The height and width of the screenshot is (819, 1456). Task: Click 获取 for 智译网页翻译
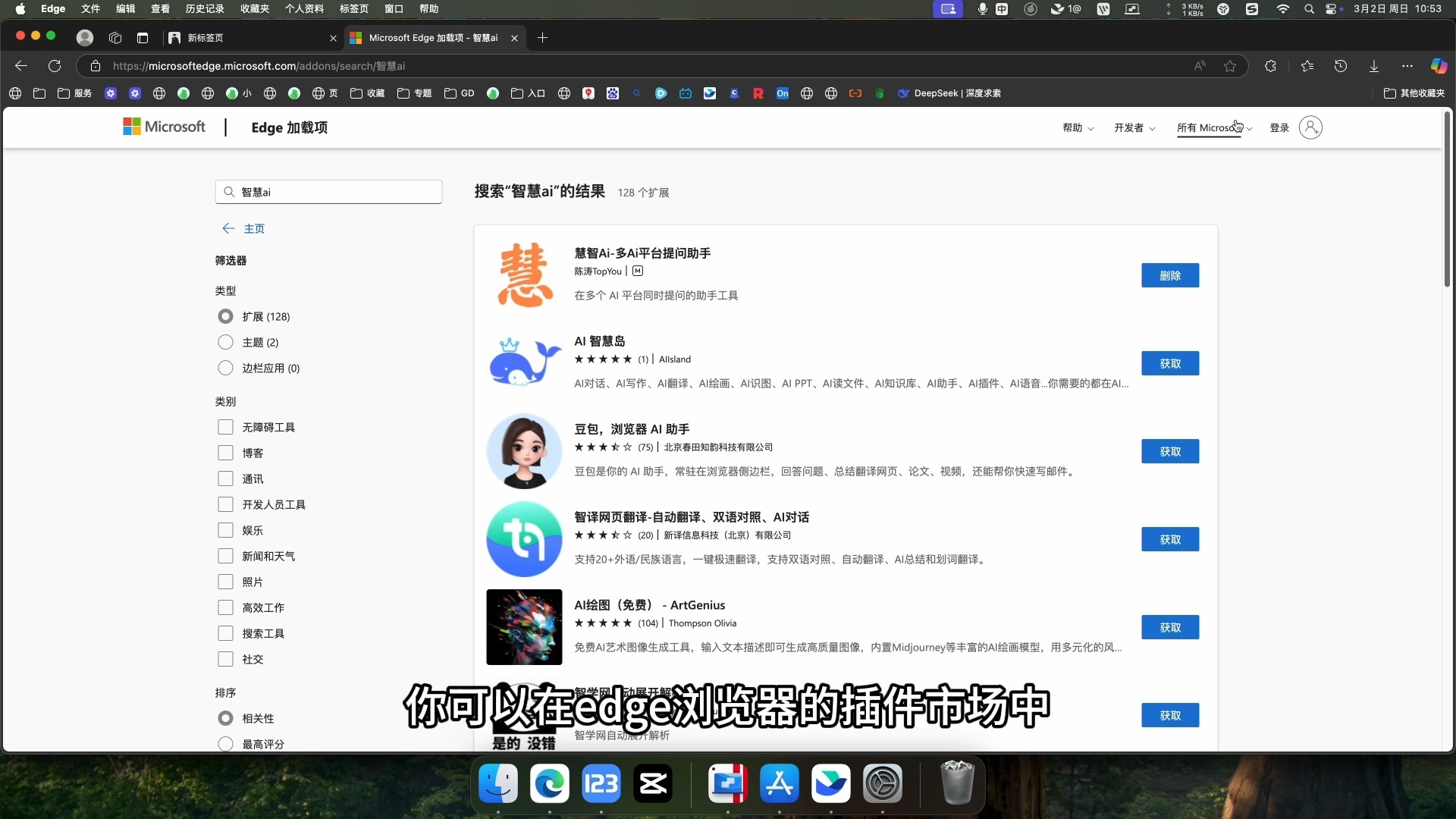(x=1170, y=539)
